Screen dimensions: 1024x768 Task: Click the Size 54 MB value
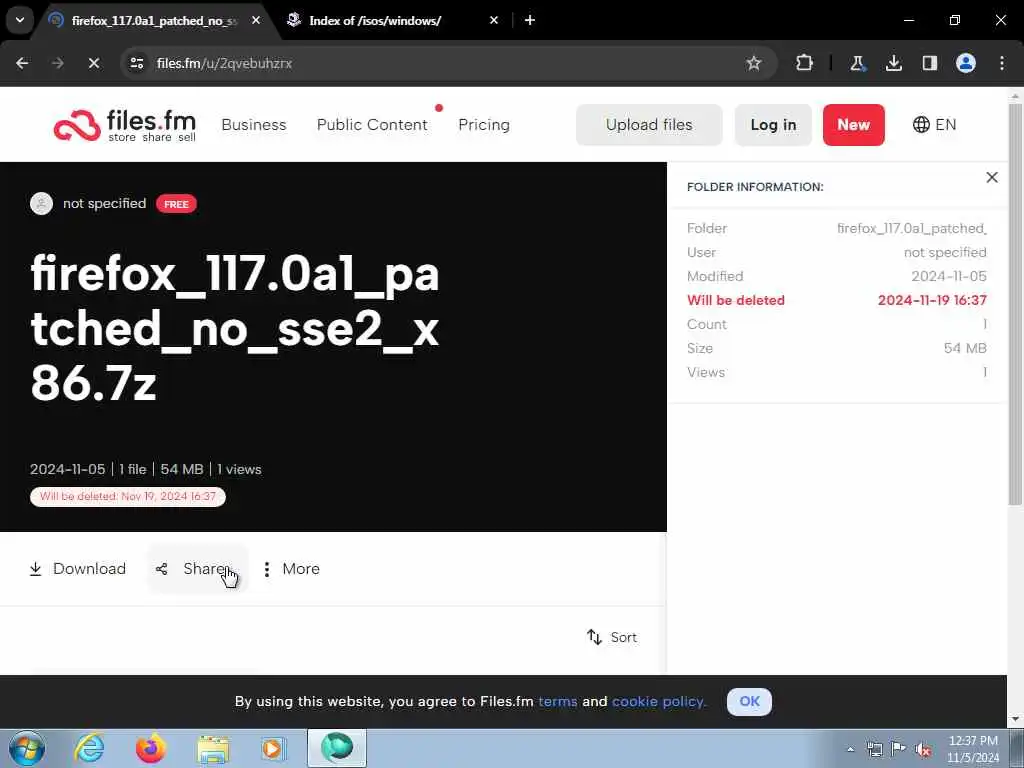click(x=965, y=348)
